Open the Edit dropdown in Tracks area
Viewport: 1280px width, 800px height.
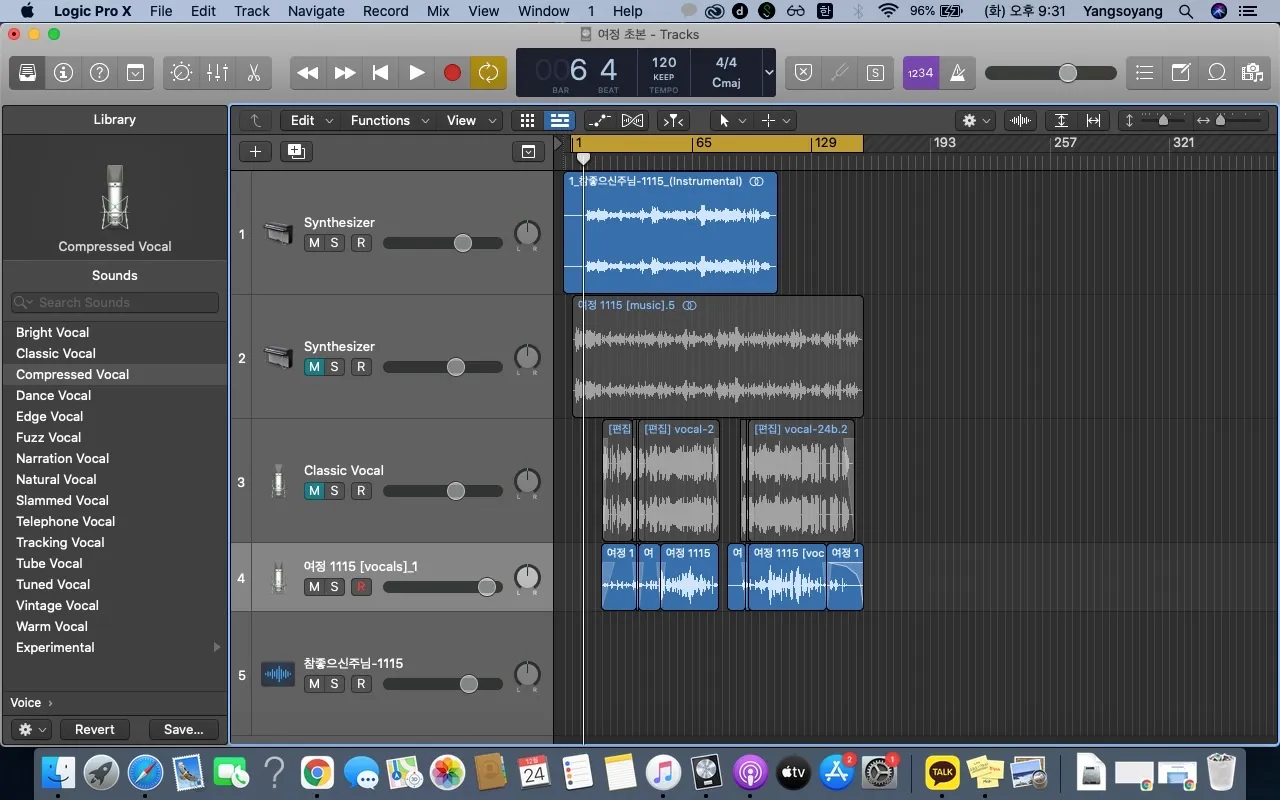pos(311,120)
